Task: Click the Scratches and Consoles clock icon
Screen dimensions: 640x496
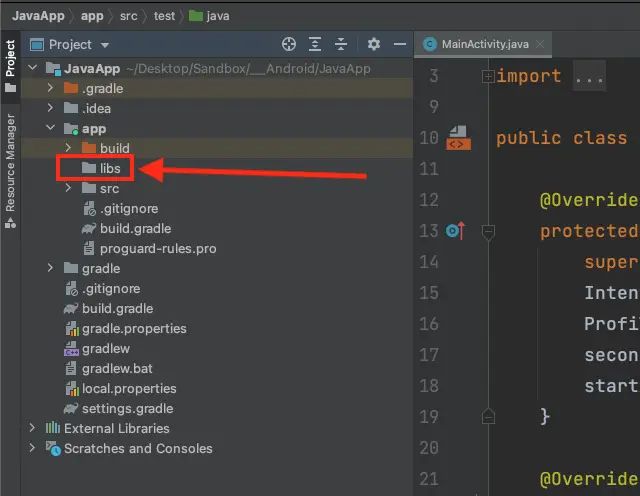Action: 53,448
